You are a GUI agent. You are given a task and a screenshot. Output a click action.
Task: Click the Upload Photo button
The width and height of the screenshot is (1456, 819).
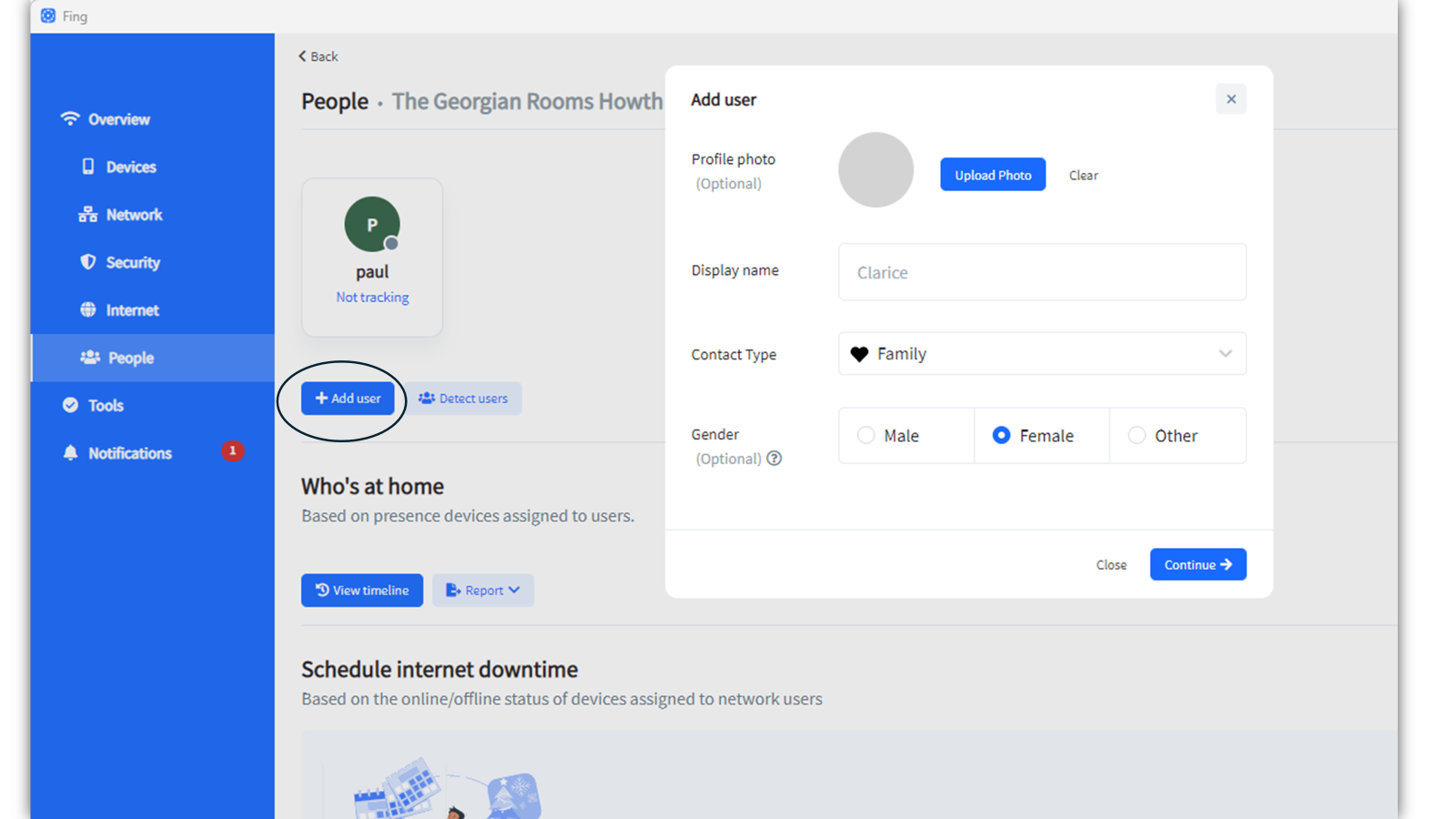point(992,174)
